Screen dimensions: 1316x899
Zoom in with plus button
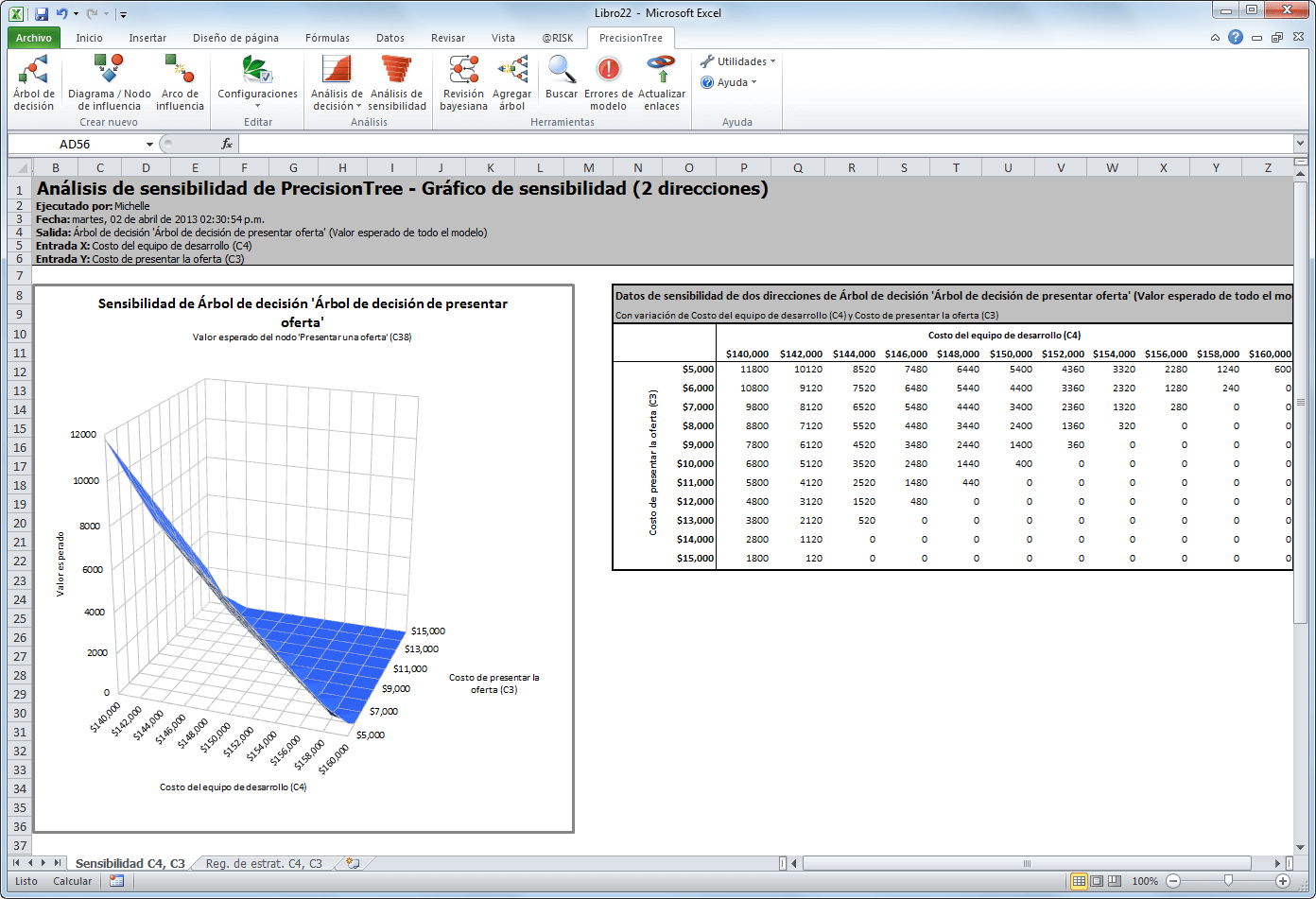tap(1283, 881)
